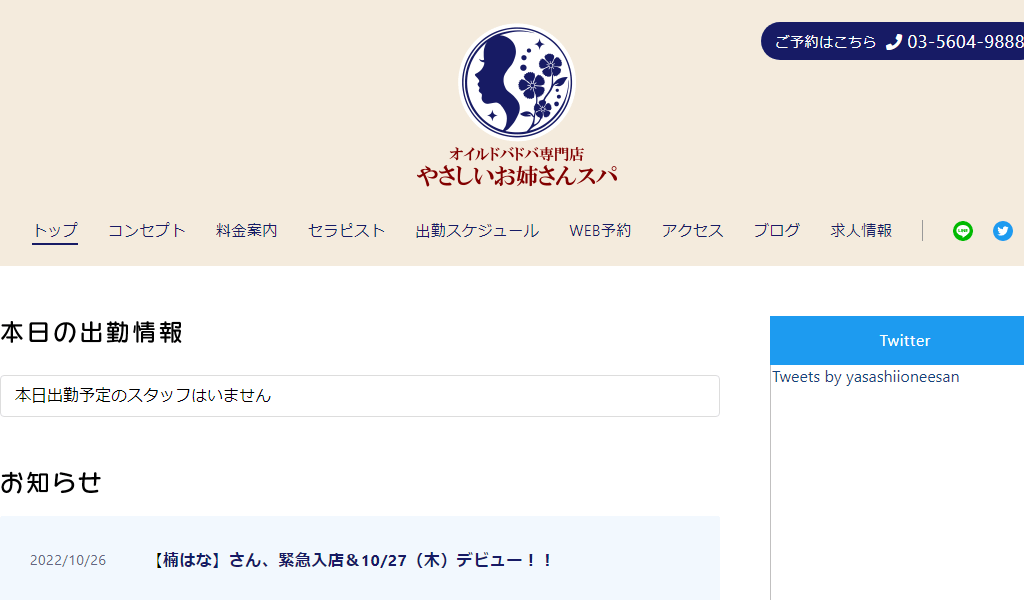Click the phone icon in reservation button
1024x600 pixels.
(x=893, y=42)
